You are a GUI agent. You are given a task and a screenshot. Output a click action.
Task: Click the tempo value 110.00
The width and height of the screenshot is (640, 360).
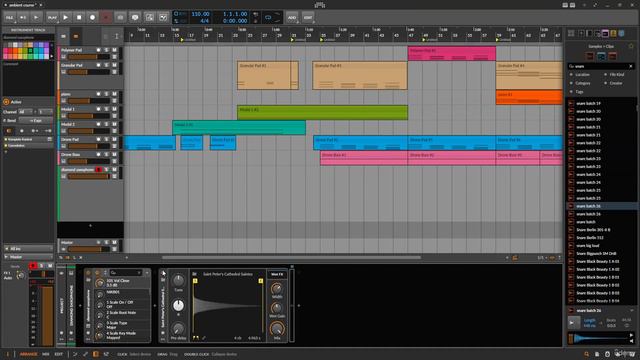pyautogui.click(x=200, y=14)
